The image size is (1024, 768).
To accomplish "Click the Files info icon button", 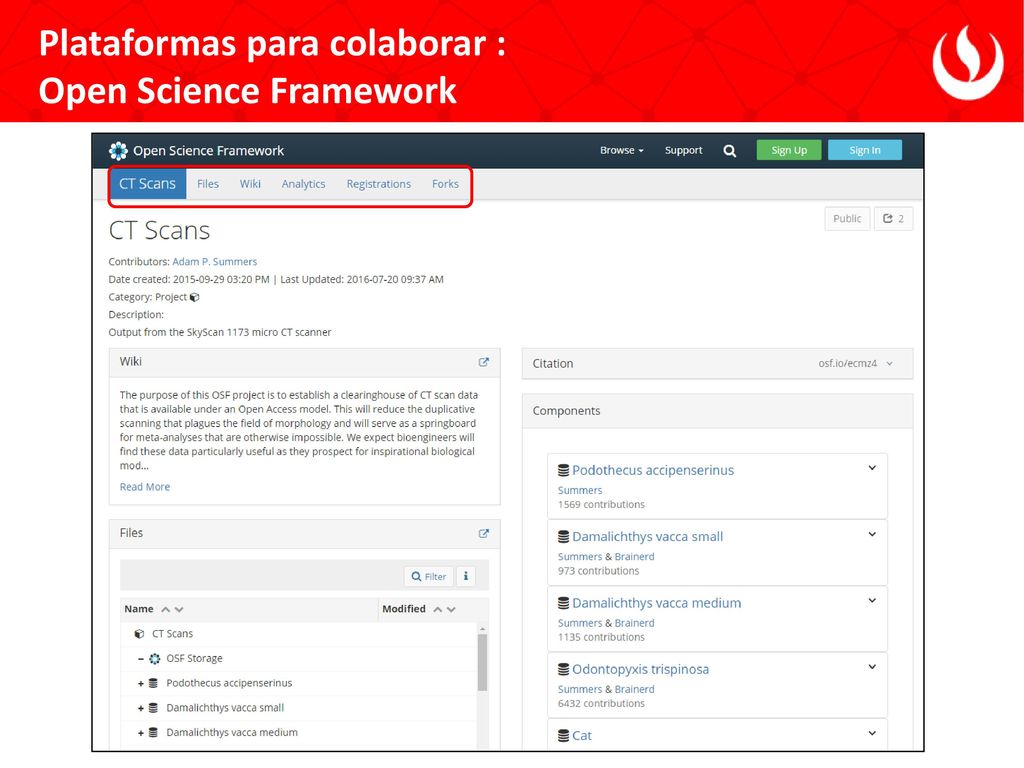I will (466, 576).
